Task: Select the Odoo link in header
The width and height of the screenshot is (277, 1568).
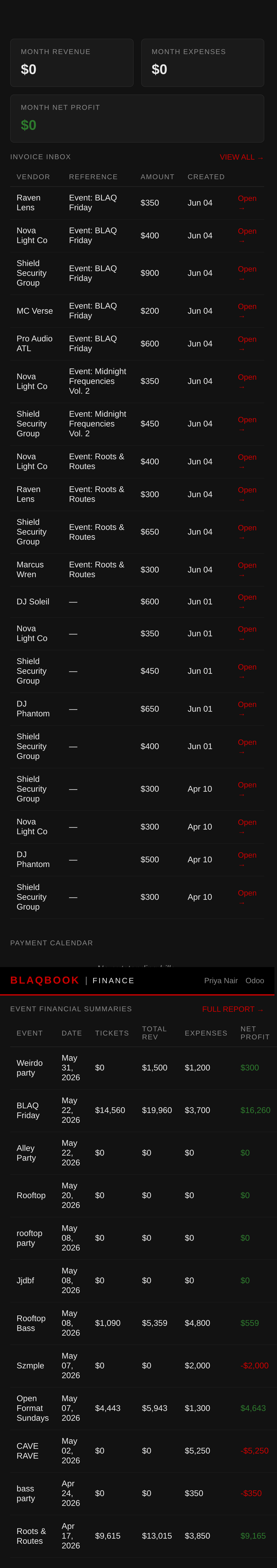Action: click(x=254, y=981)
